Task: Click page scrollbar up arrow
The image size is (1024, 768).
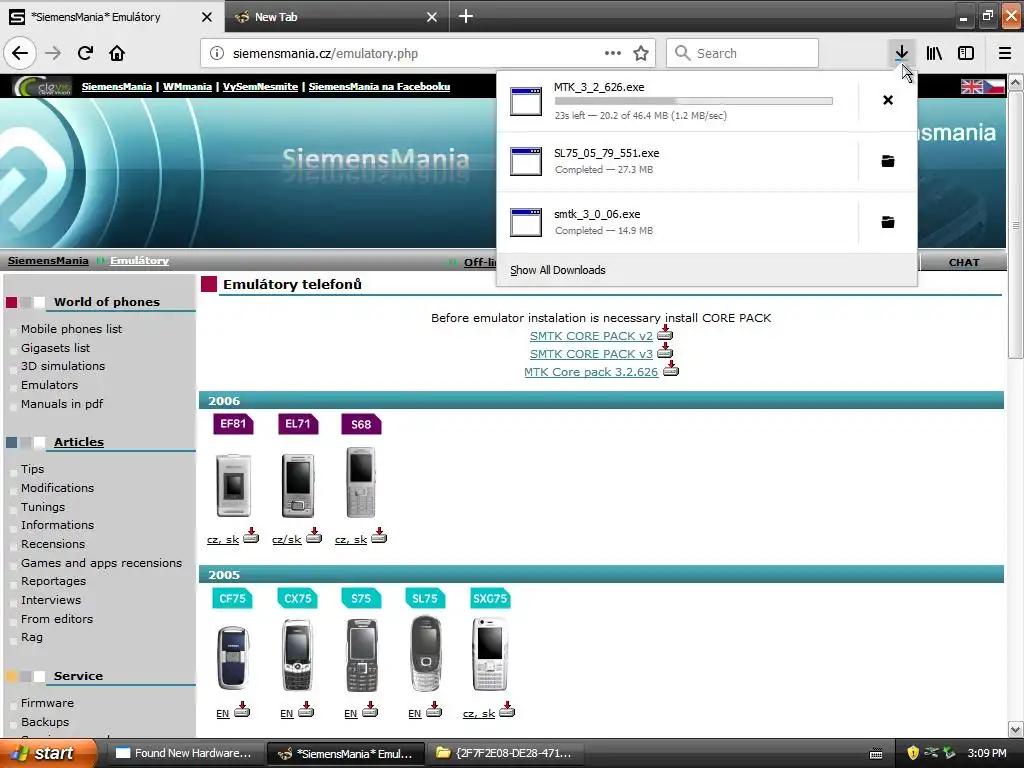Action: (x=1015, y=82)
